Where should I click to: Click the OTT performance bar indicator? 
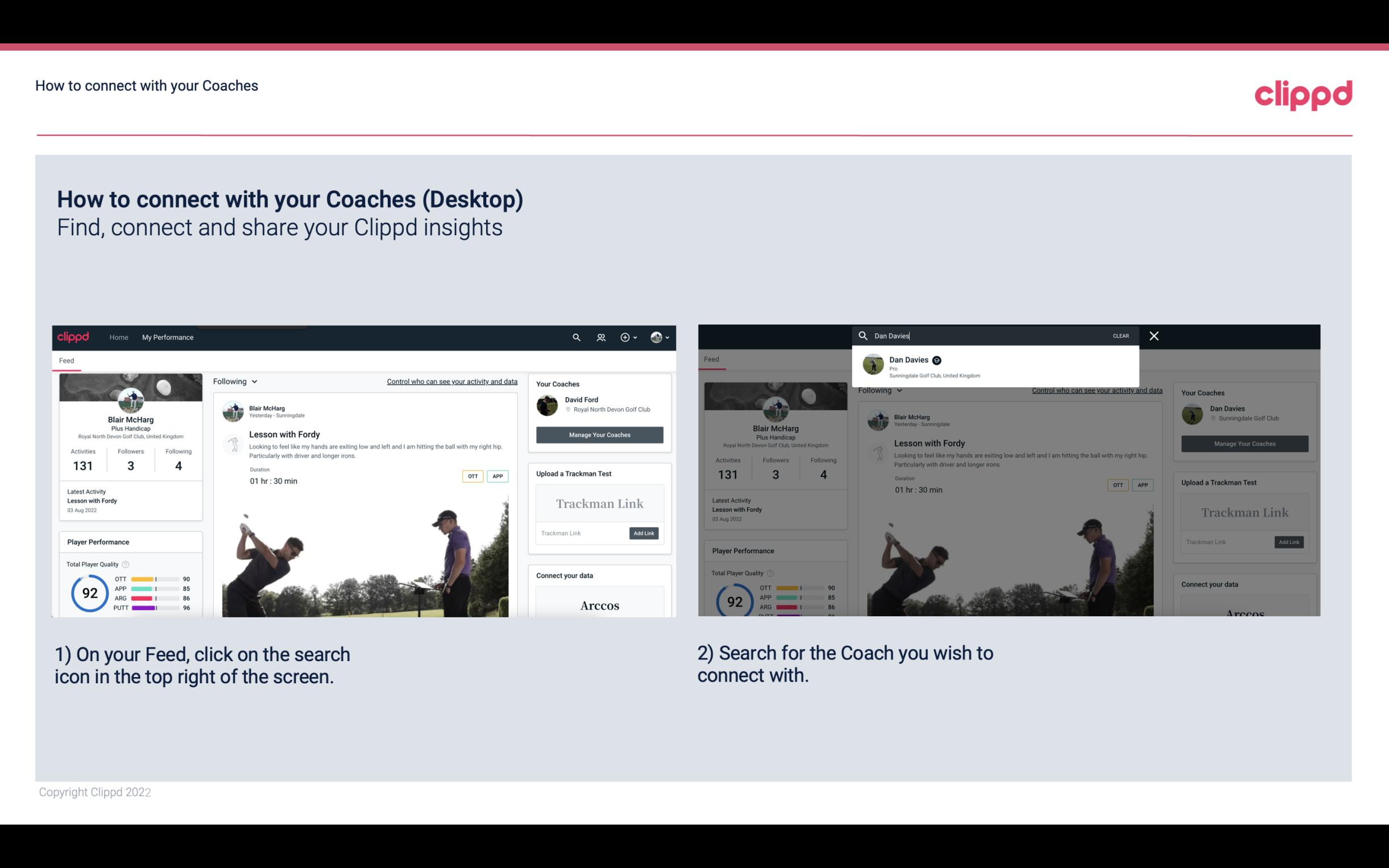pos(154,579)
